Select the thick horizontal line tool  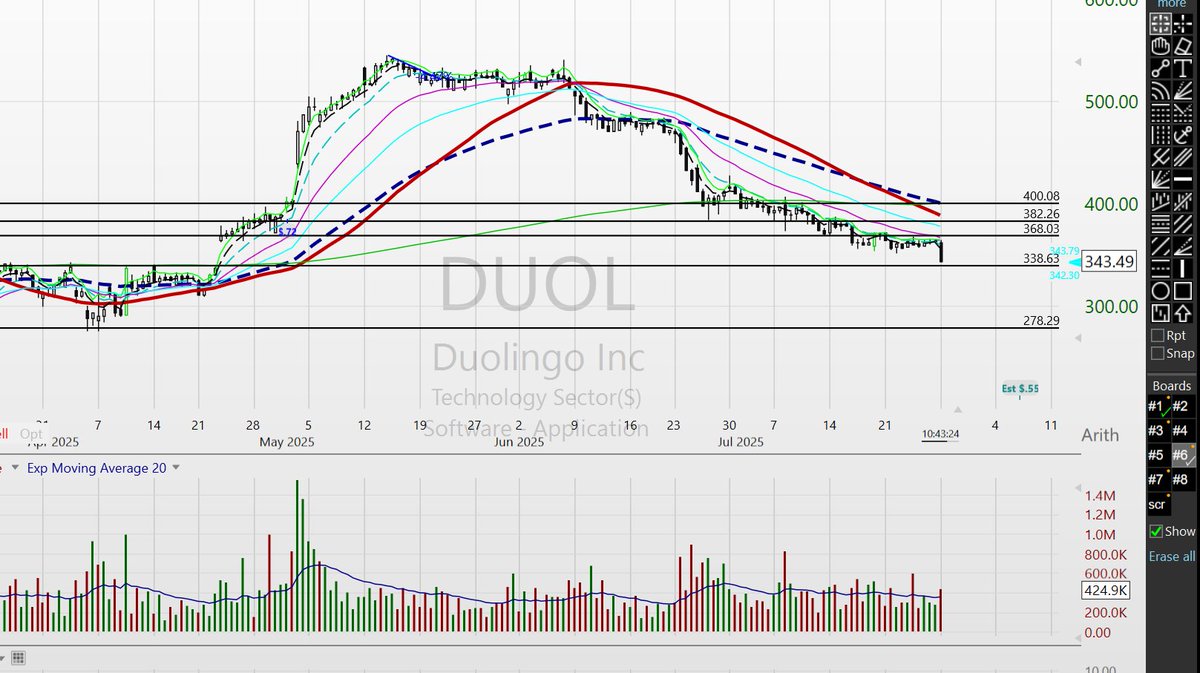click(x=1183, y=180)
